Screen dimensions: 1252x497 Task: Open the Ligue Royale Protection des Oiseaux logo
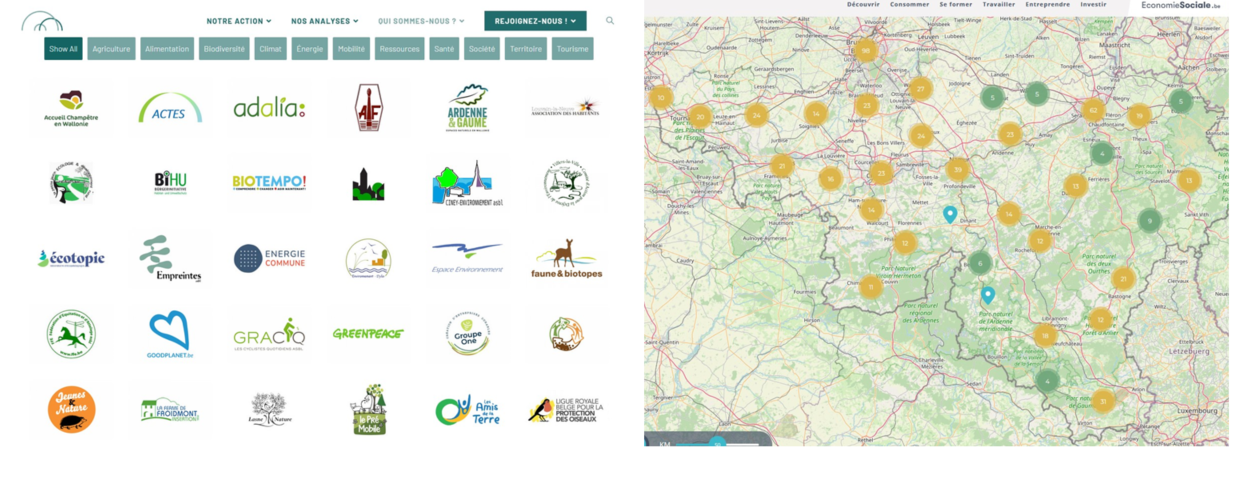pos(566,410)
